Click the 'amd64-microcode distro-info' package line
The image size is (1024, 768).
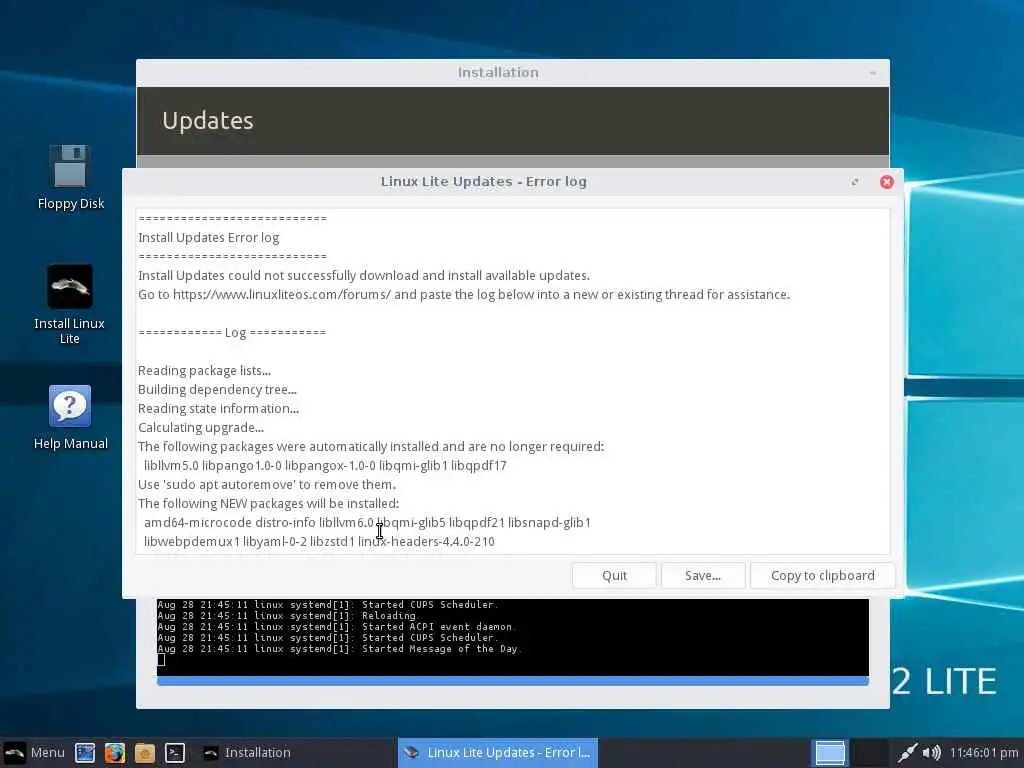367,522
